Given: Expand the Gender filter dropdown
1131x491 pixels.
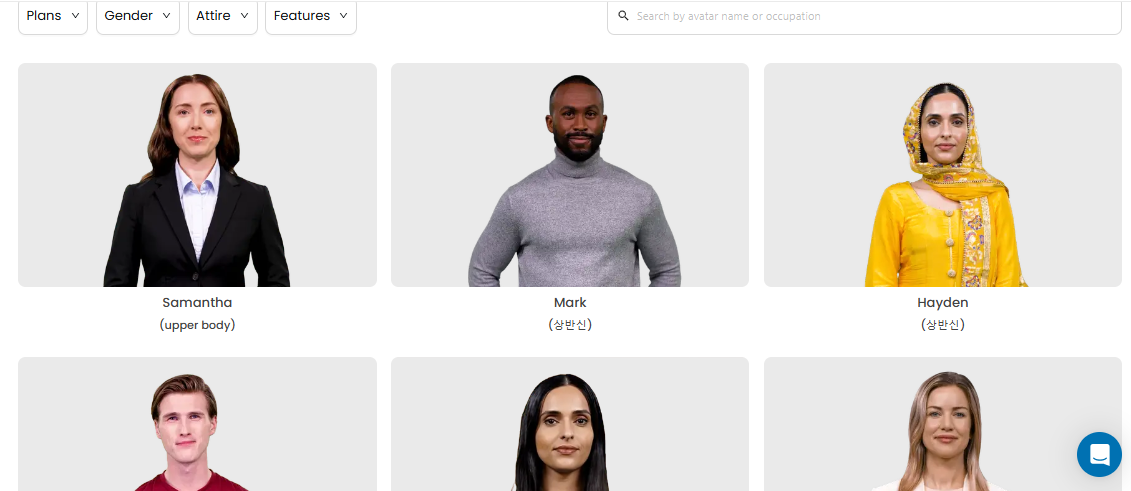Looking at the screenshot, I should [x=138, y=16].
